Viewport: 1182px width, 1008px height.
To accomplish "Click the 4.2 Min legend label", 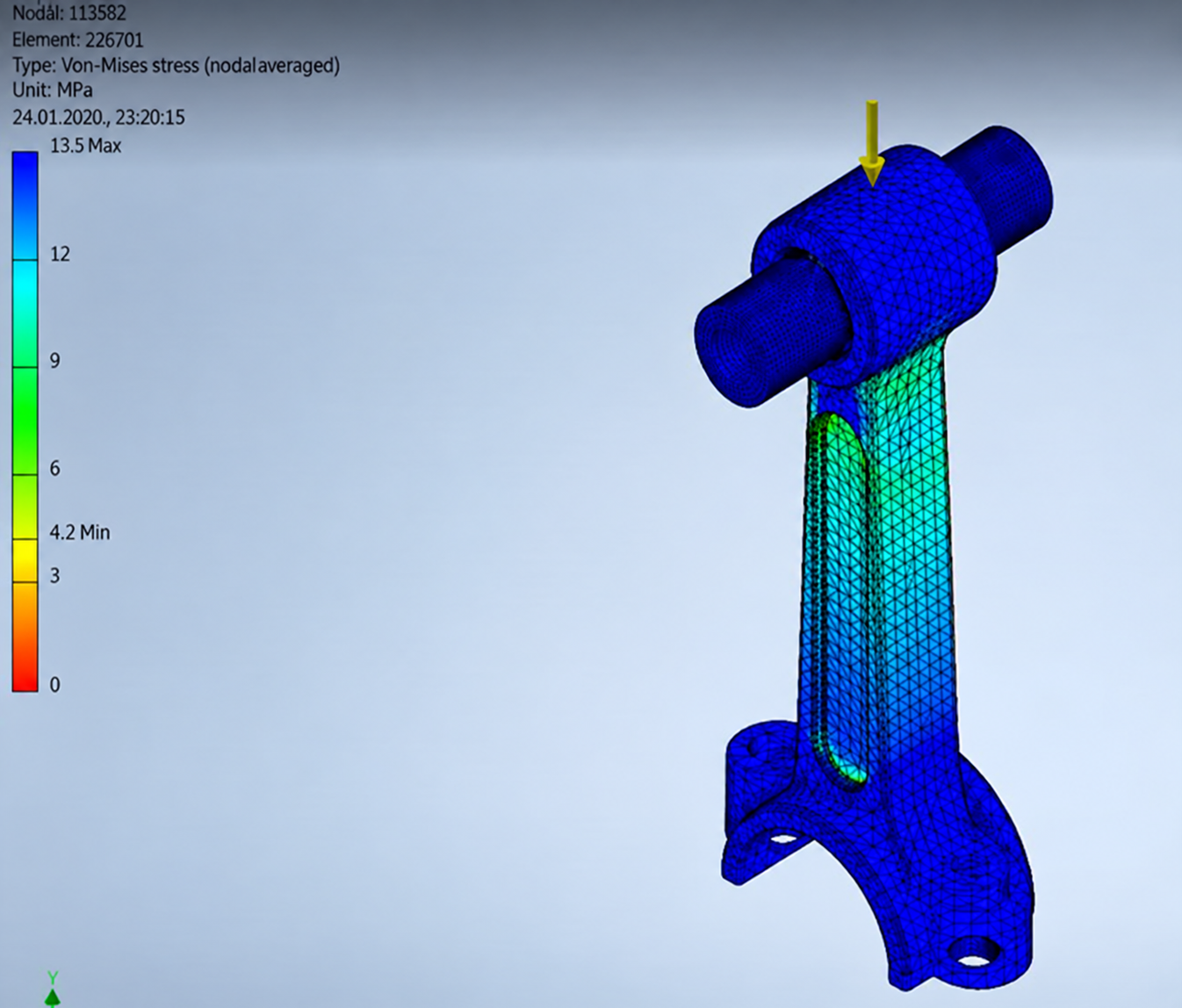I will pyautogui.click(x=80, y=532).
